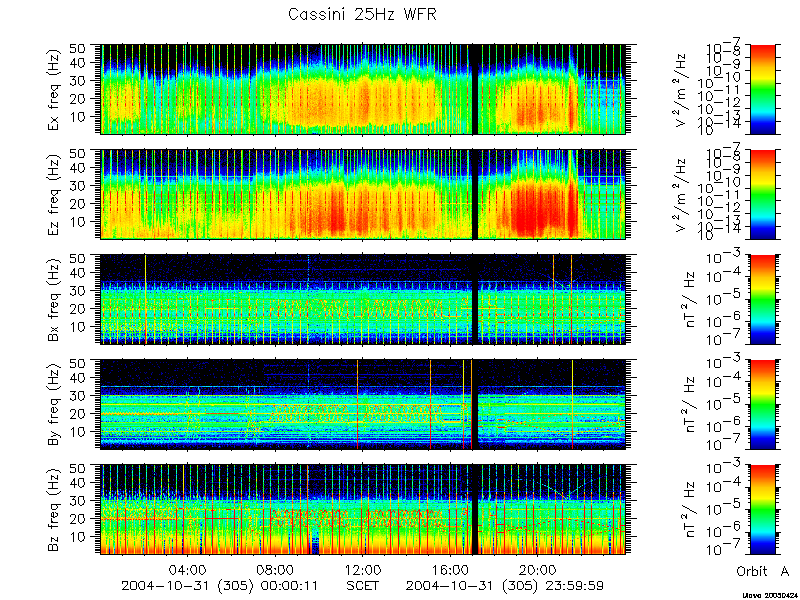
Task: Click the Bx panel color scale bar
Action: pyautogui.click(x=763, y=299)
